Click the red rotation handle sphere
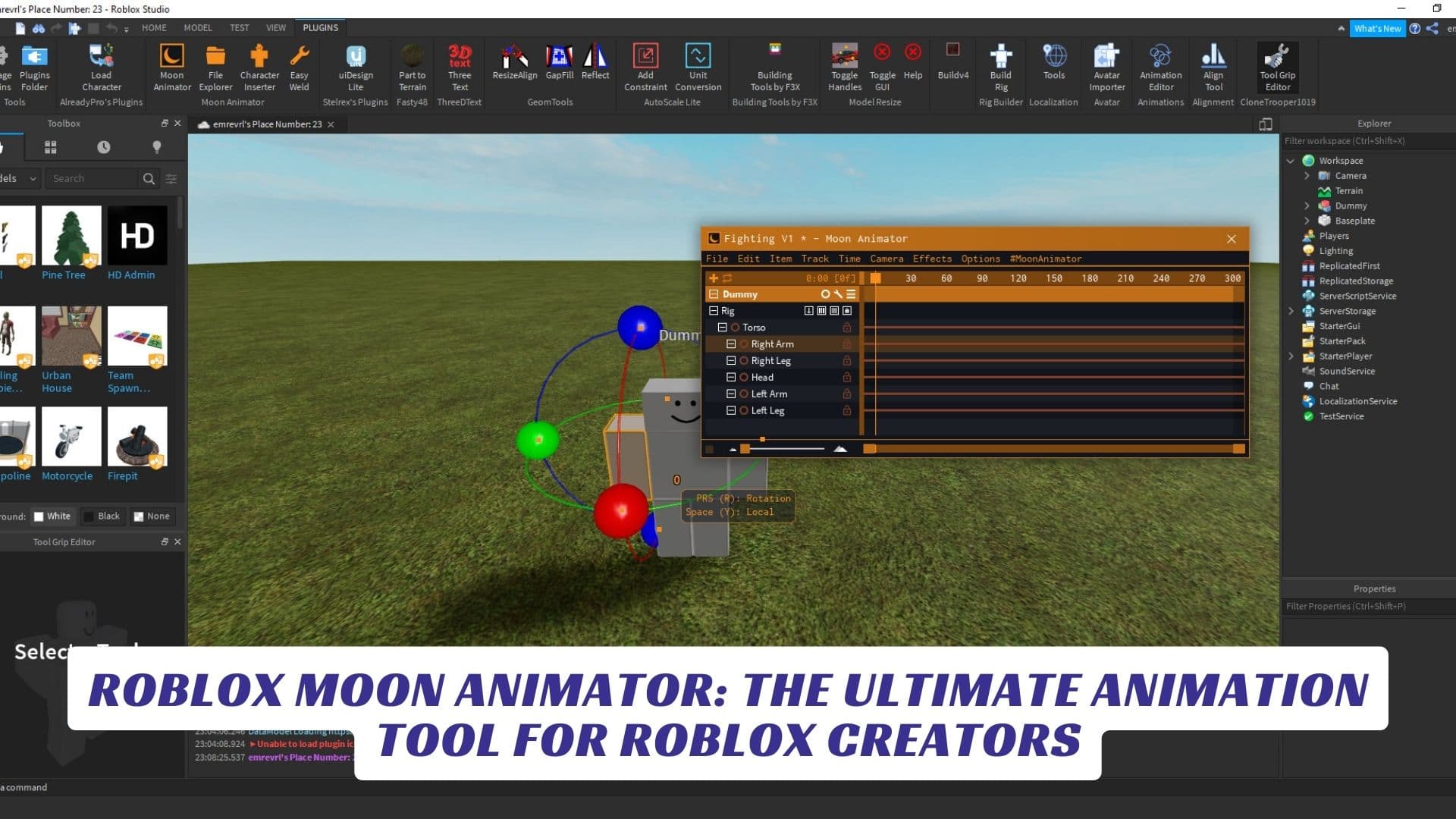The image size is (1456, 819). [x=621, y=512]
